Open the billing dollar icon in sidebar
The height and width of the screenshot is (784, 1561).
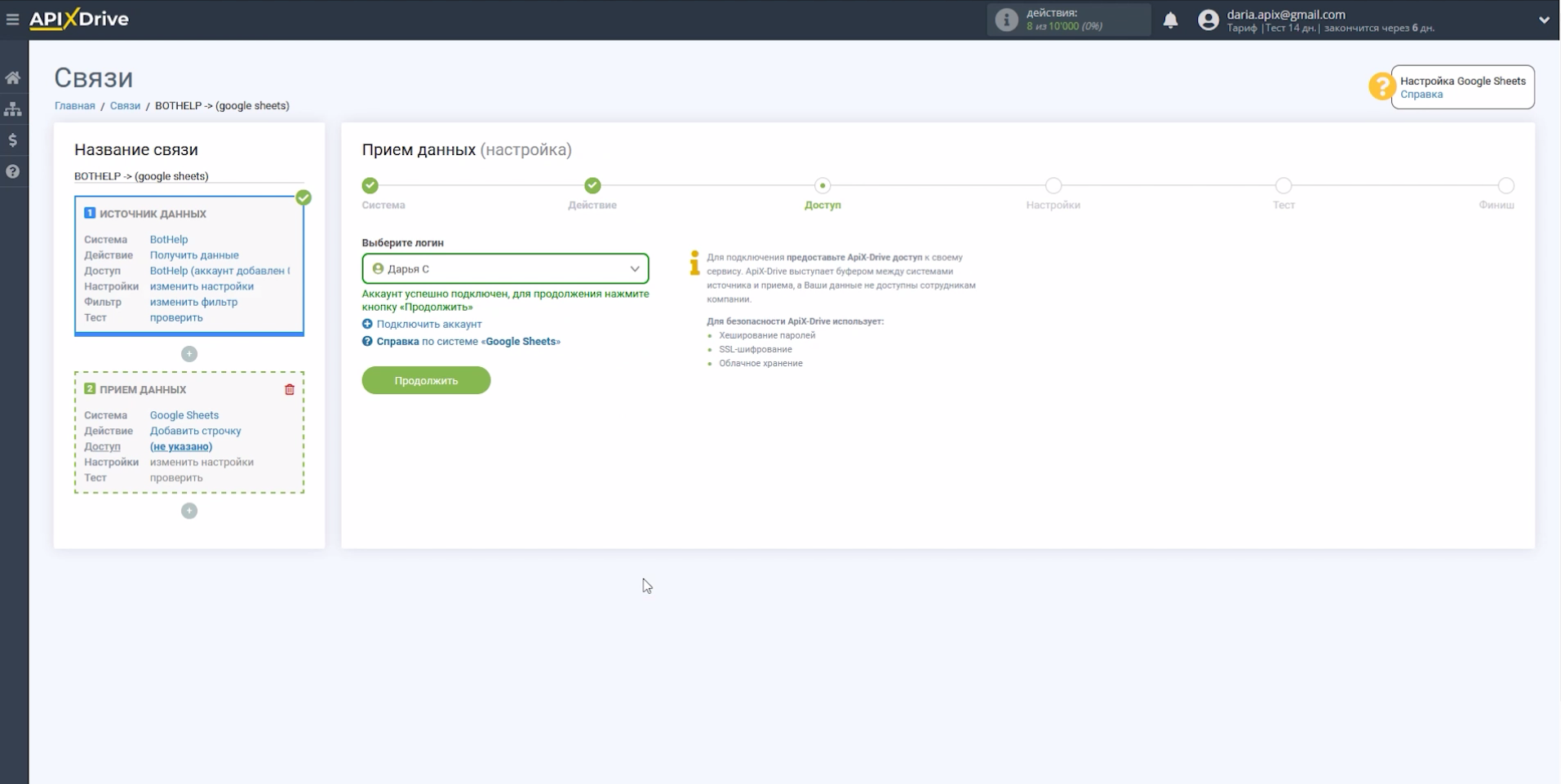click(13, 140)
